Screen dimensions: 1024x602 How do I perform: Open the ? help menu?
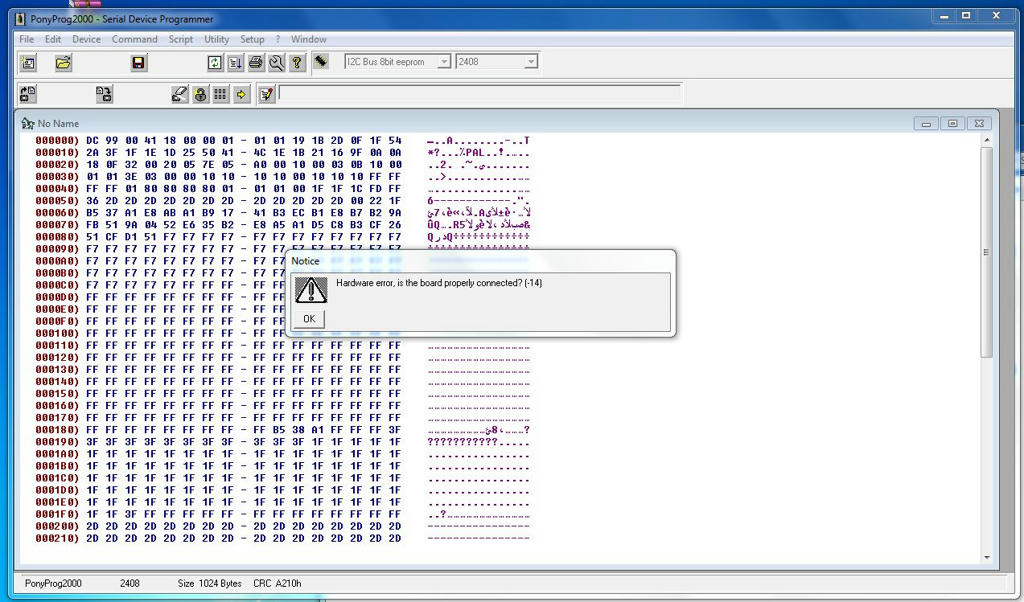point(278,39)
